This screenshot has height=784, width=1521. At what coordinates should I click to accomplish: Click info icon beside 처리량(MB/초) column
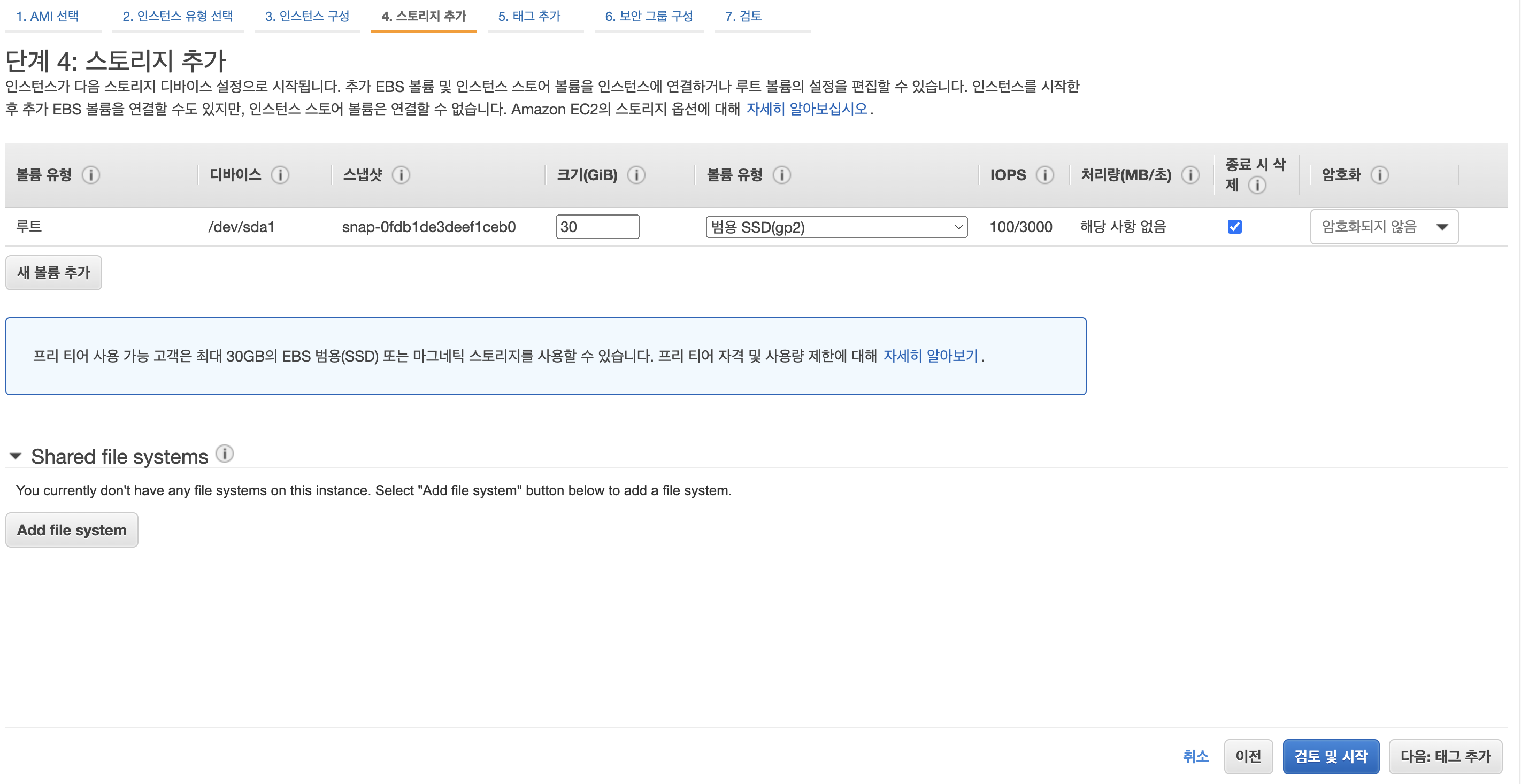[1190, 175]
